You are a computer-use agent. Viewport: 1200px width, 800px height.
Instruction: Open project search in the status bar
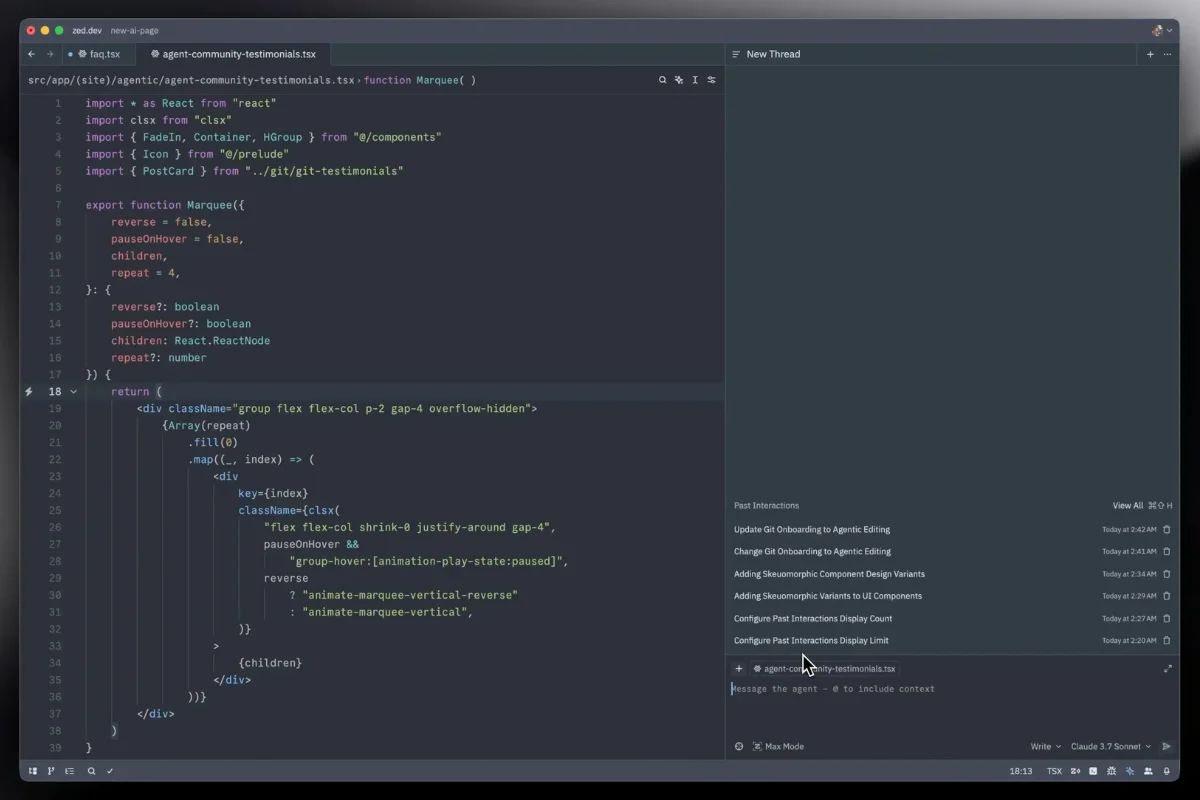point(91,771)
